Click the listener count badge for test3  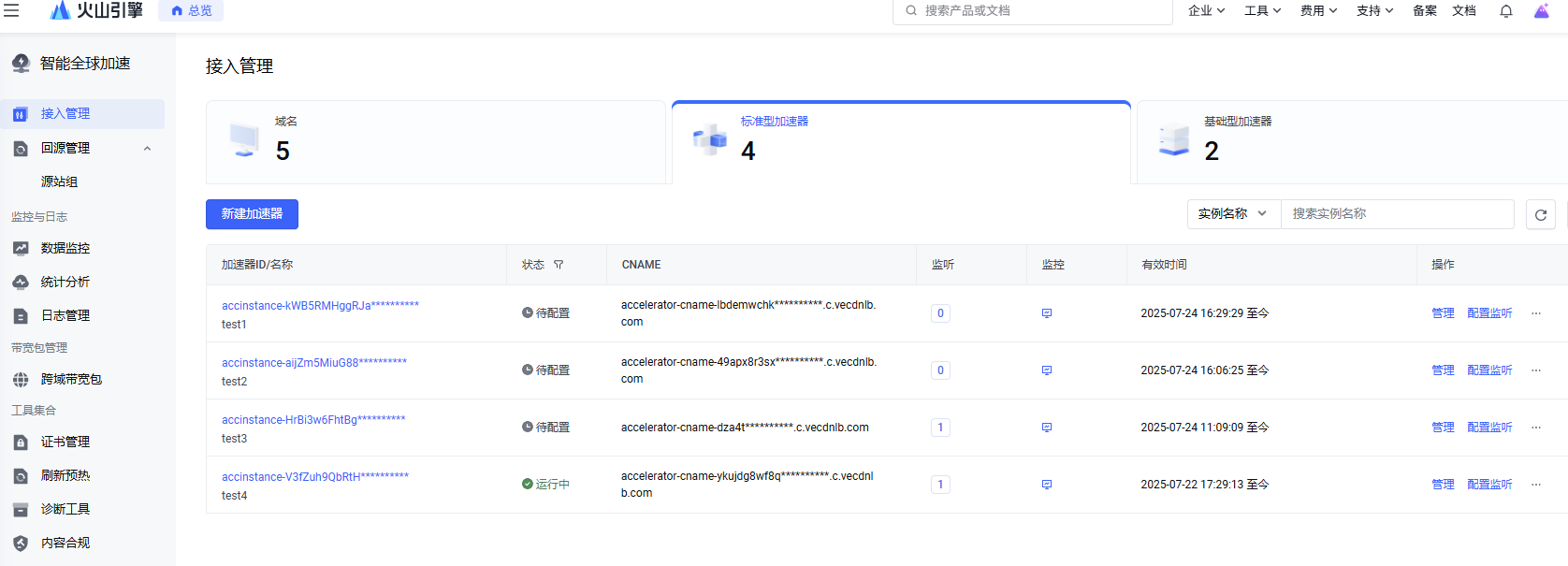click(x=940, y=428)
